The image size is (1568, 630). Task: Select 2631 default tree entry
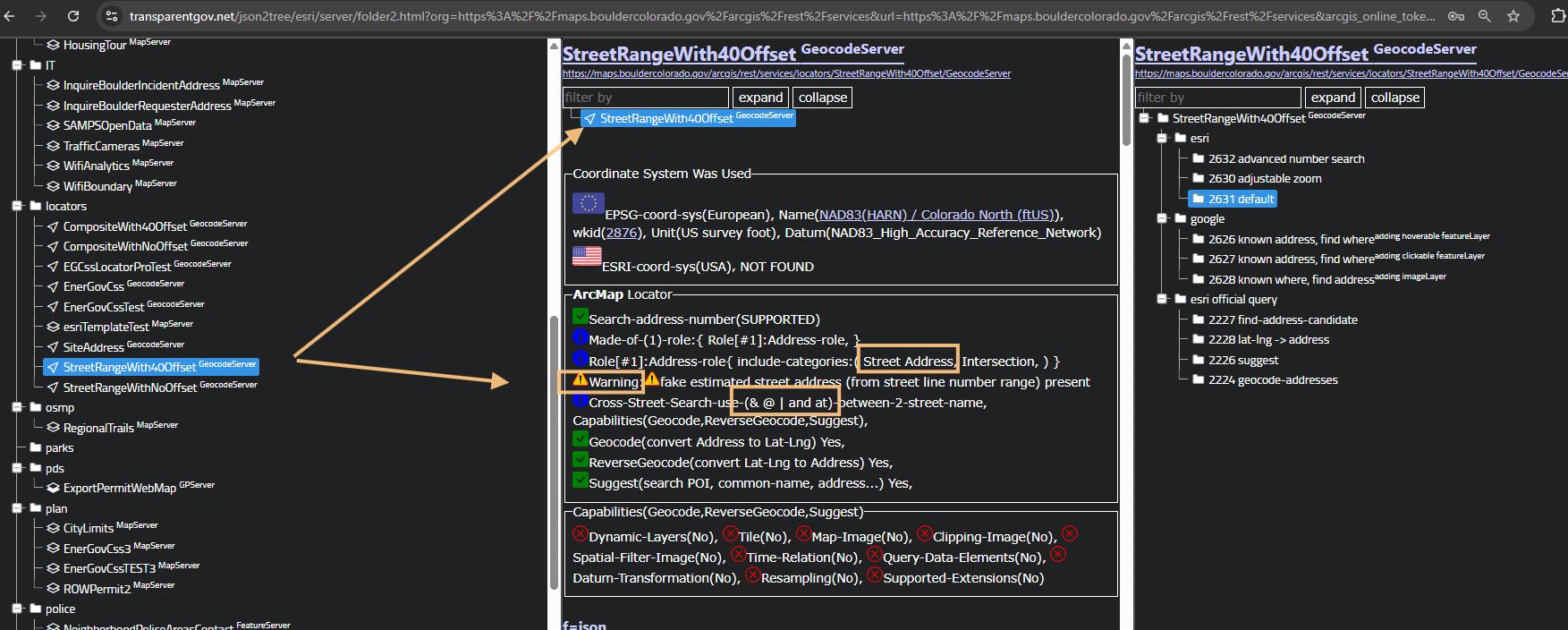[x=1241, y=199]
